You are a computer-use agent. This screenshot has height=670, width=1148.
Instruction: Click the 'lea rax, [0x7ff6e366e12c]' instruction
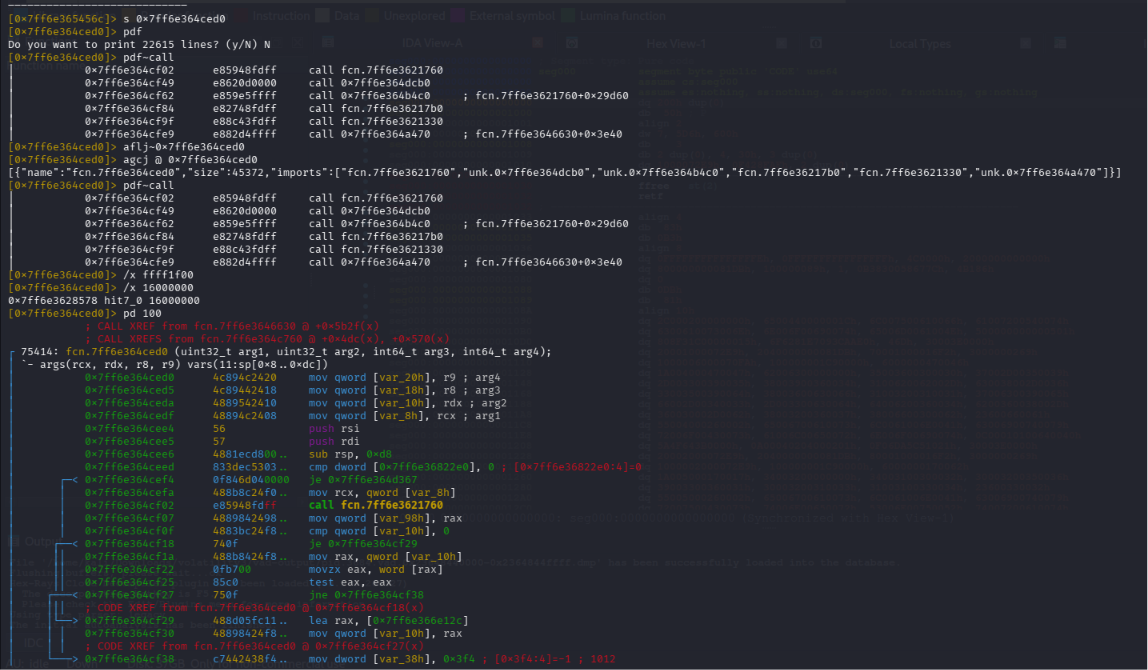click(x=389, y=621)
